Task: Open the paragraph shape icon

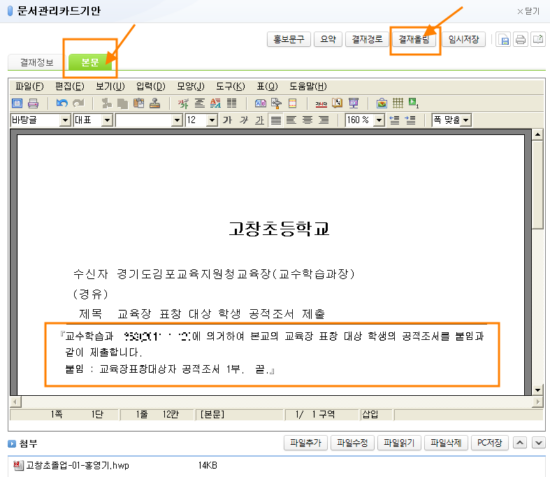Action: [x=200, y=103]
